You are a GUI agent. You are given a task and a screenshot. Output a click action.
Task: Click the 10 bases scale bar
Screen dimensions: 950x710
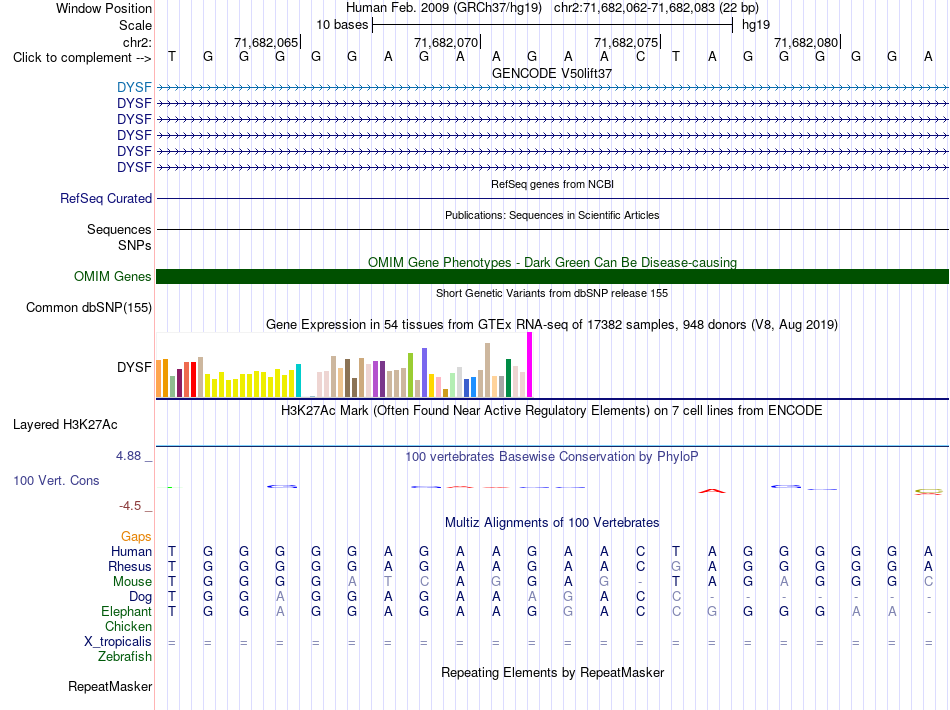(553, 25)
